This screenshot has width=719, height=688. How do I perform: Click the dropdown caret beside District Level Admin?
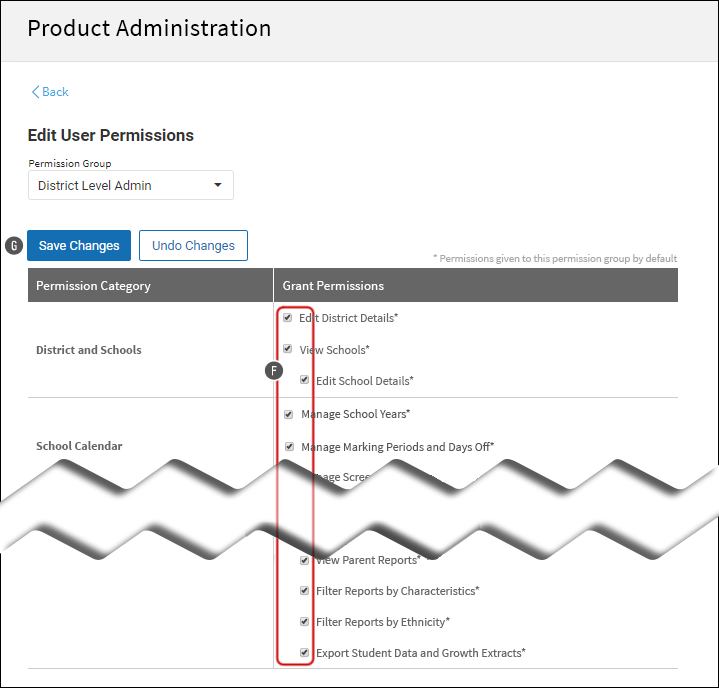218,185
